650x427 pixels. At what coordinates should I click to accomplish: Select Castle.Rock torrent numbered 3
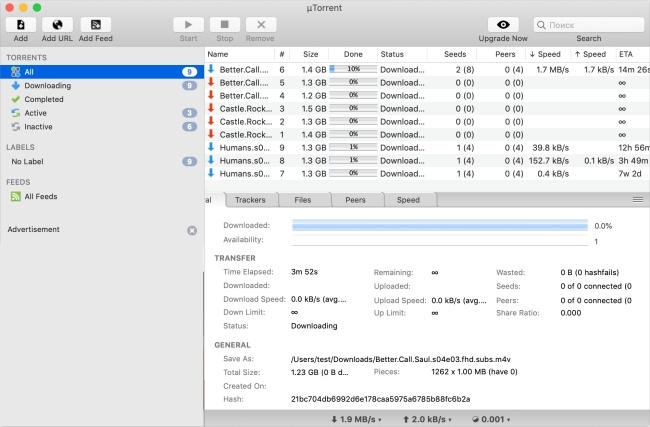pos(427,109)
